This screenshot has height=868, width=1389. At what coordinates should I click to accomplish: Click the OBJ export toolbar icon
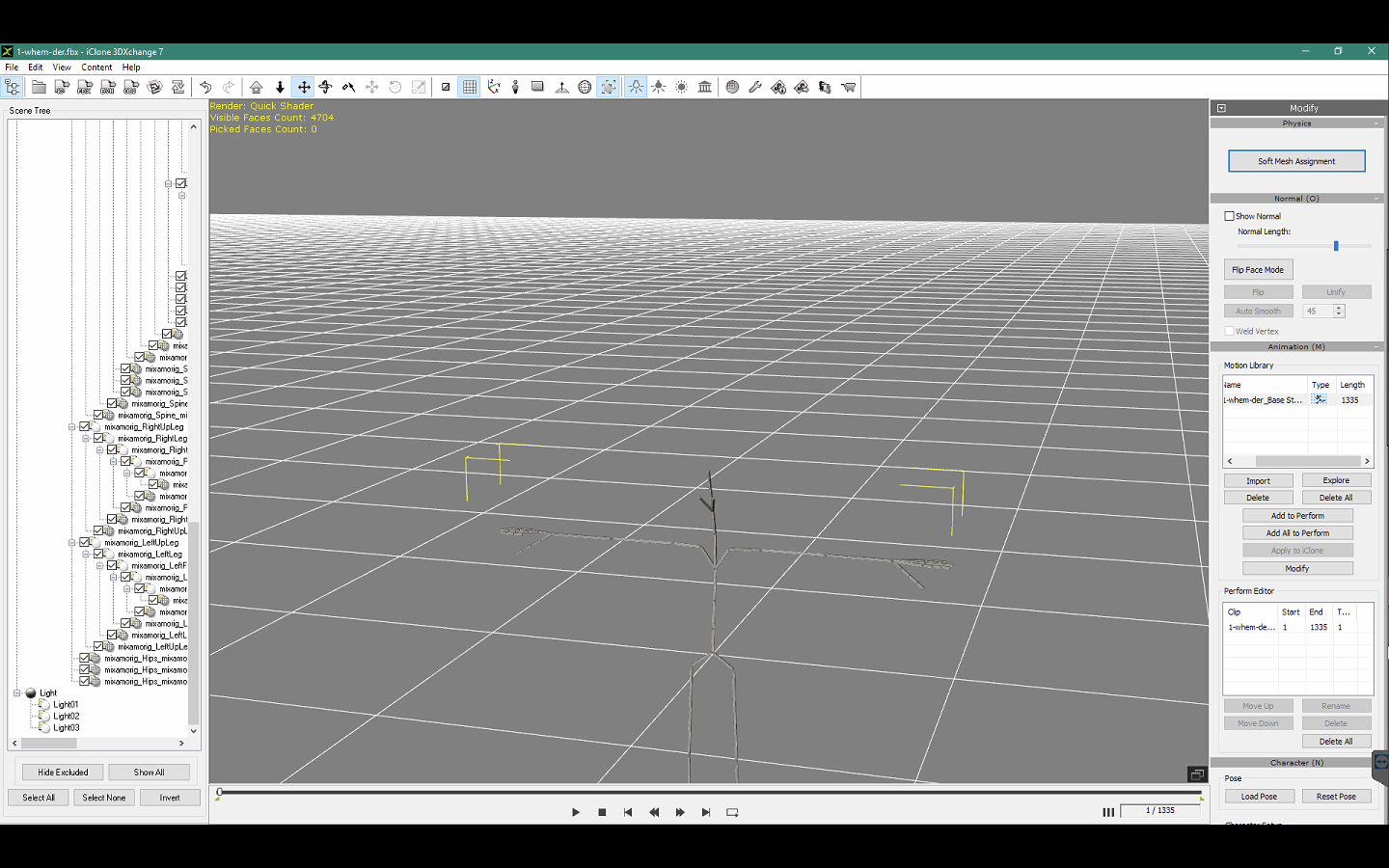(131, 87)
